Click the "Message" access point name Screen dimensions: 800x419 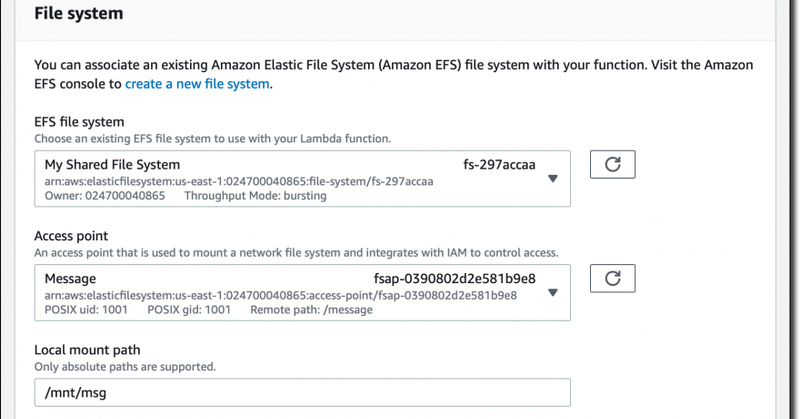[71, 278]
